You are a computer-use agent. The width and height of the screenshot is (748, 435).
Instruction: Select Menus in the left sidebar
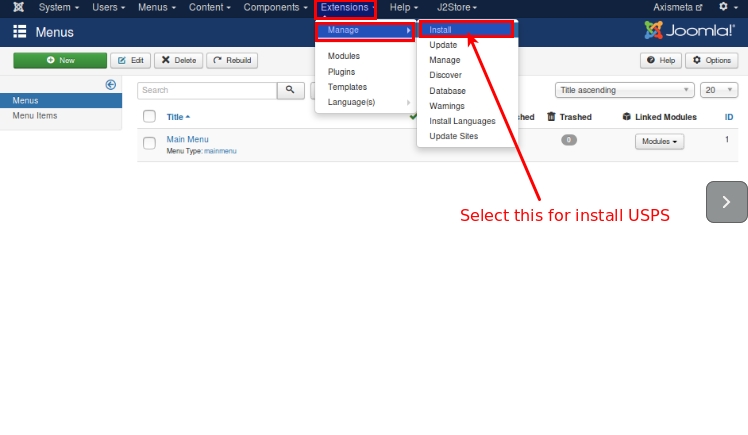(x=61, y=101)
